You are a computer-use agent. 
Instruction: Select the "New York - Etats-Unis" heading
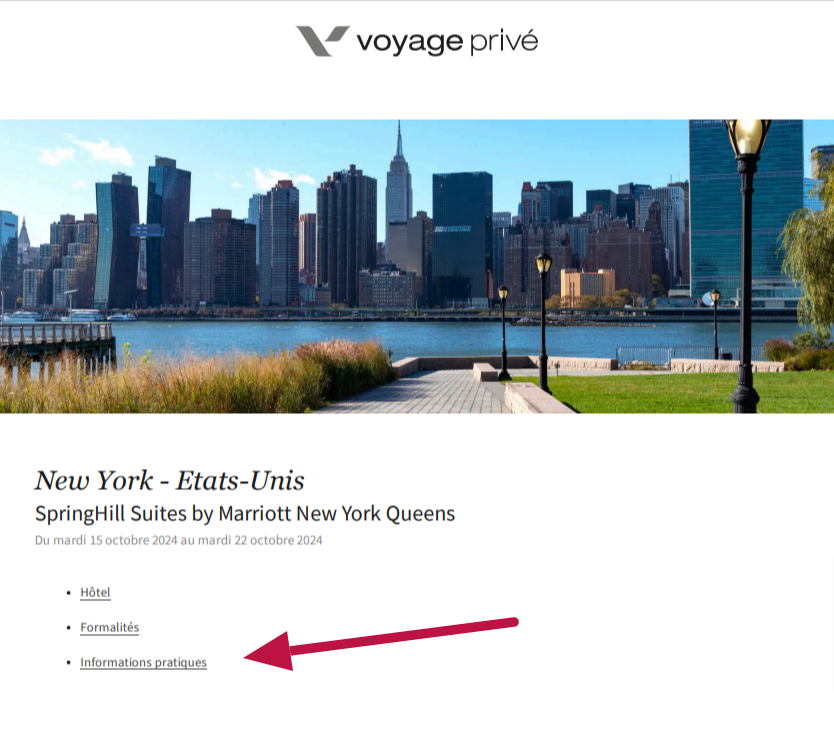click(170, 480)
